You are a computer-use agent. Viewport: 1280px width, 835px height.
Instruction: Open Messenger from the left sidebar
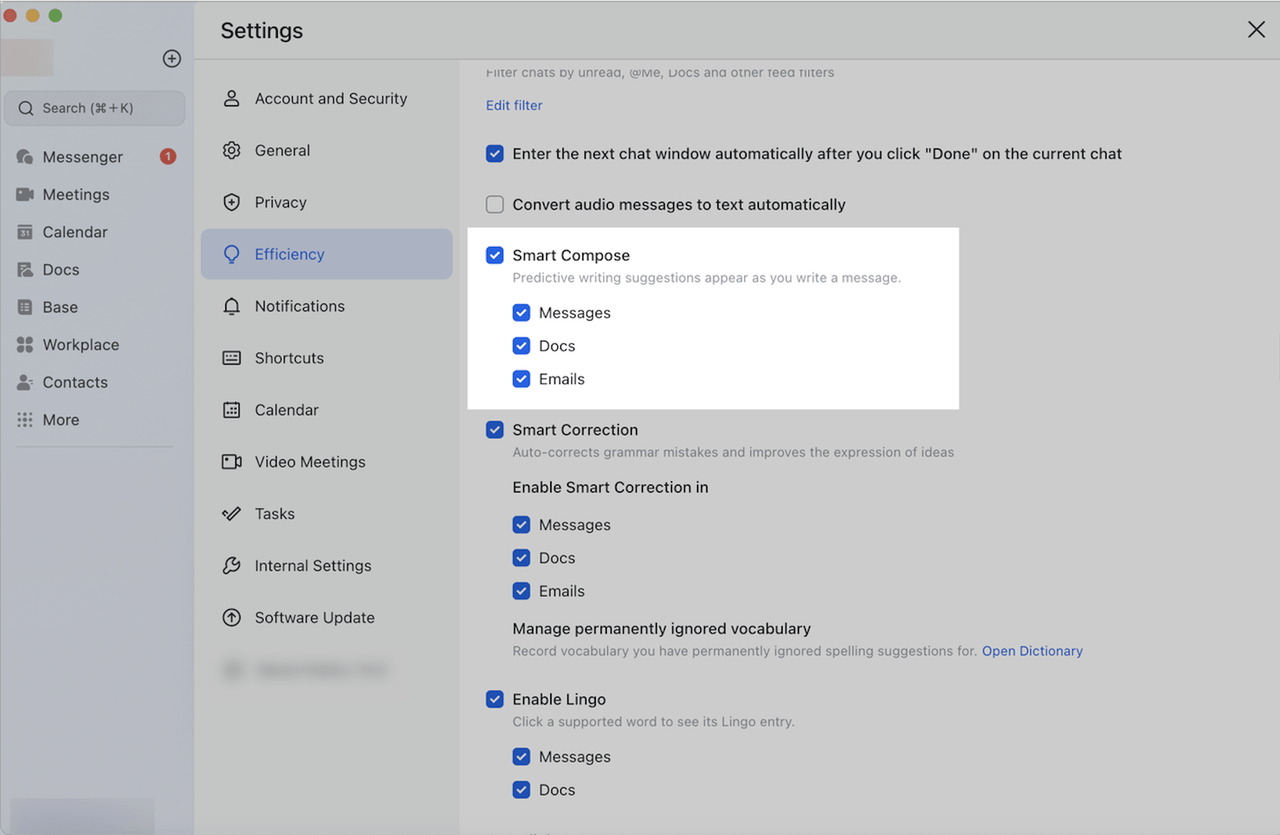coord(82,157)
